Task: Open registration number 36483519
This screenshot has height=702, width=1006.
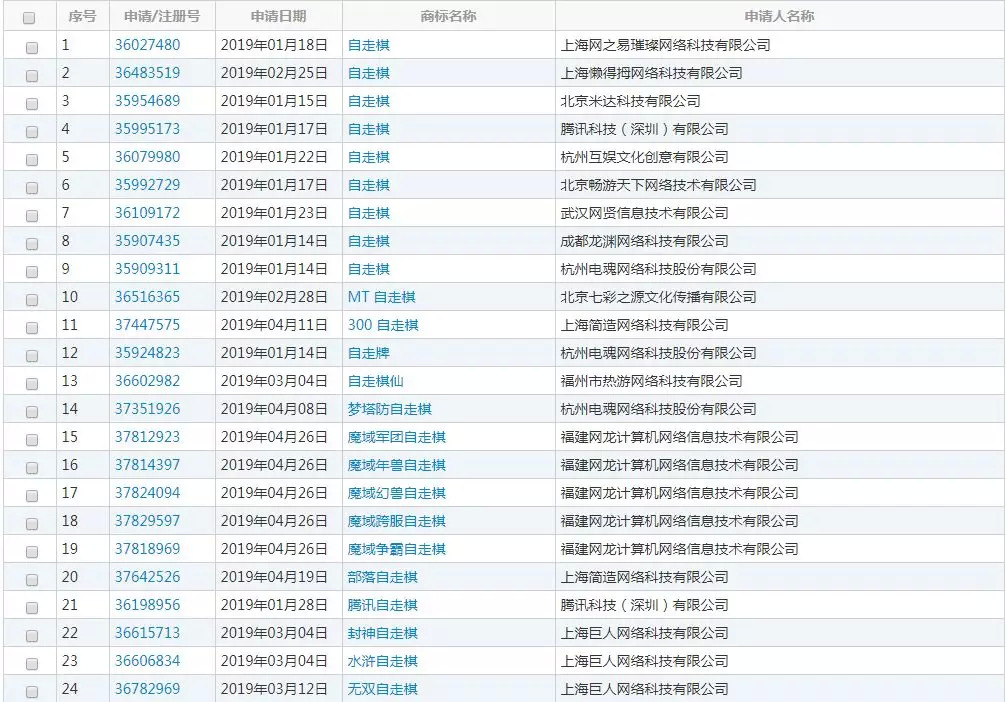Action: click(148, 73)
